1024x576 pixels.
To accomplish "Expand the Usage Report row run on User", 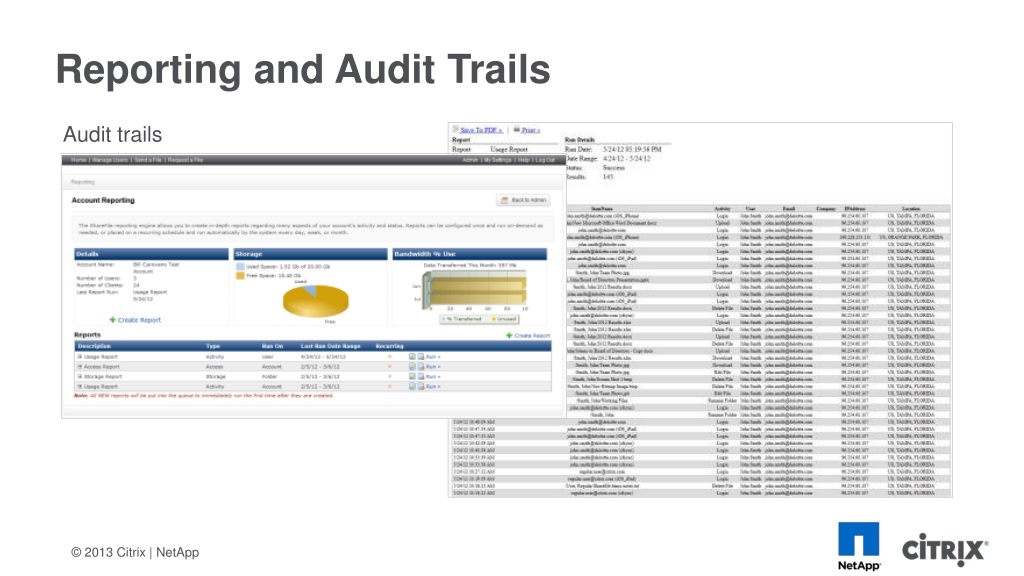I will (80, 357).
